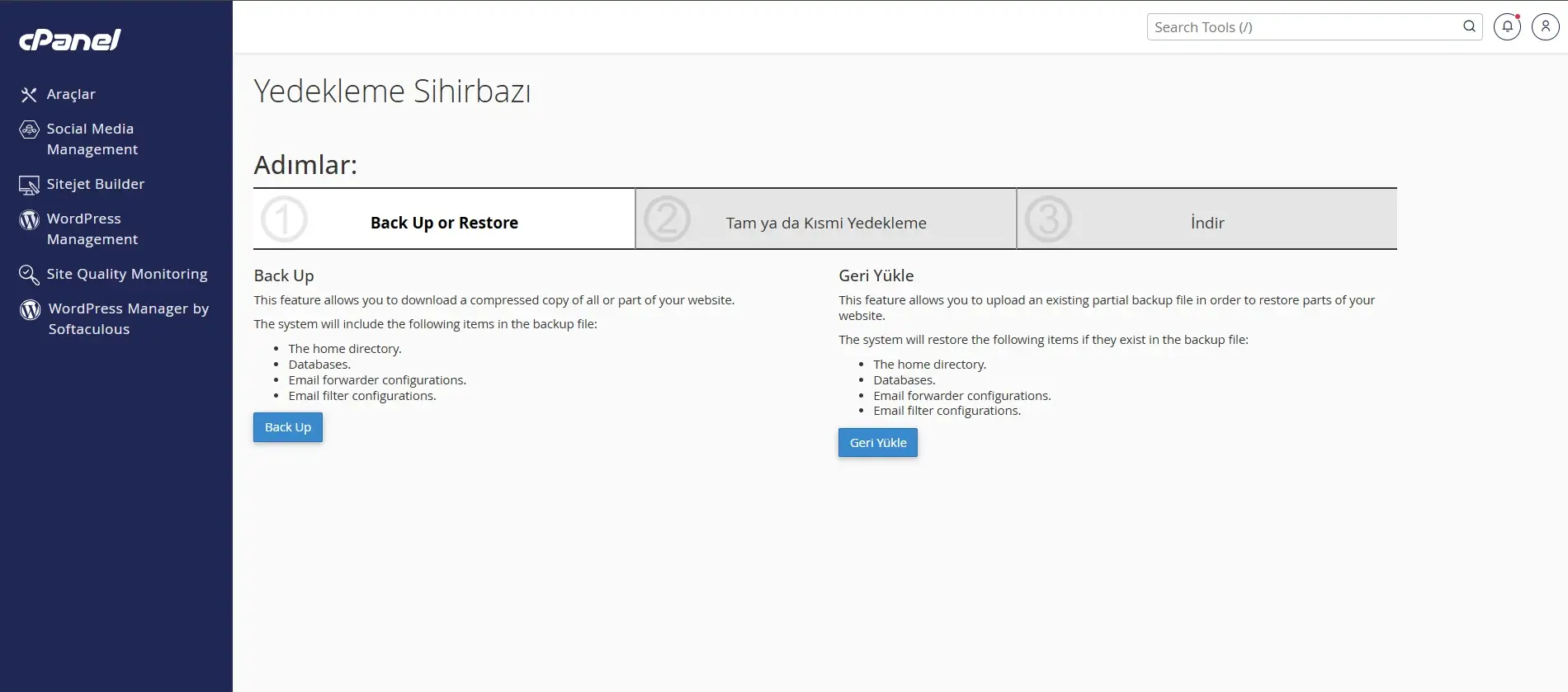This screenshot has height=692, width=1568.
Task: Click the Site Quality Monitoring magnifier icon
Action: (29, 275)
